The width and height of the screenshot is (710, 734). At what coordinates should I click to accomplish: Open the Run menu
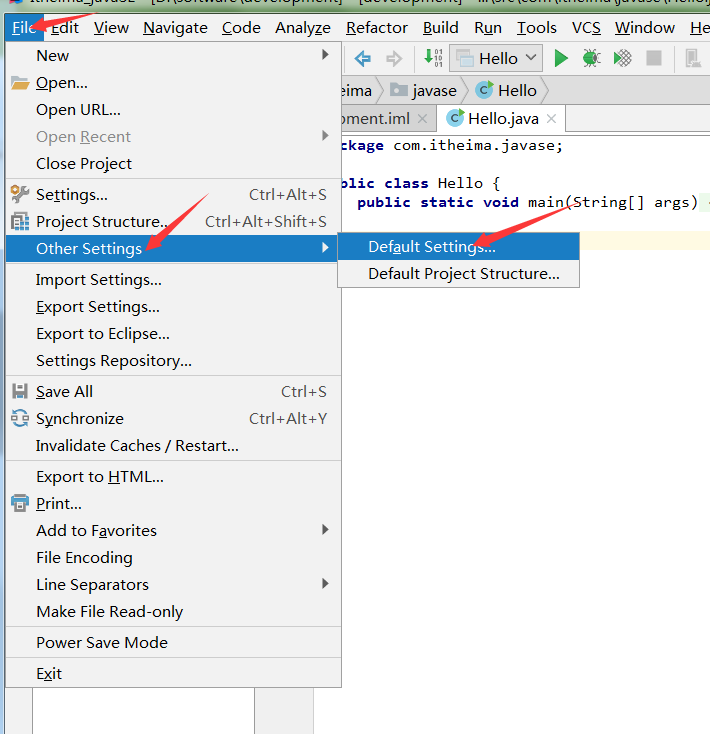pos(488,28)
